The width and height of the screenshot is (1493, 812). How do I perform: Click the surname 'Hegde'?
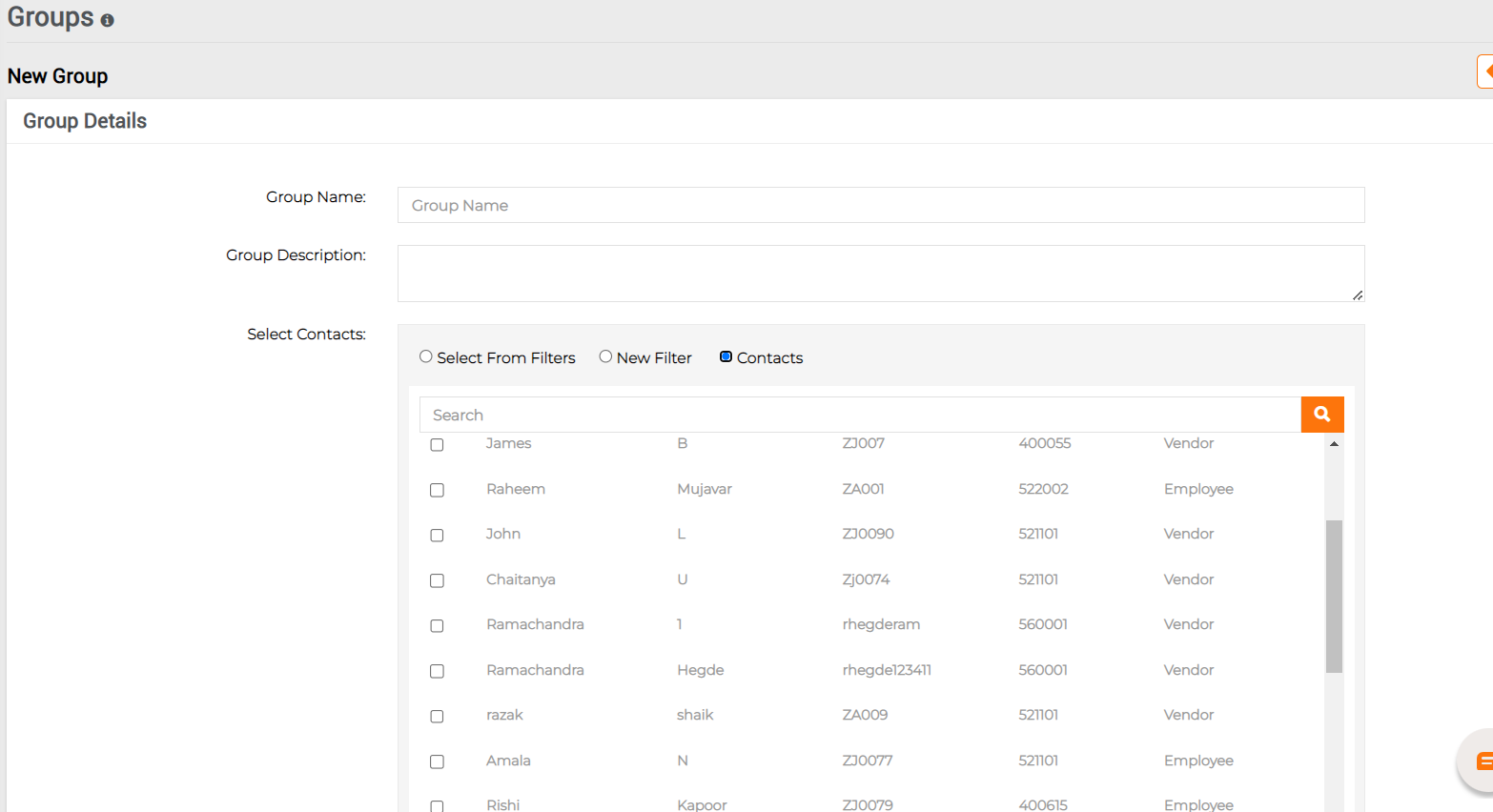[x=701, y=670]
